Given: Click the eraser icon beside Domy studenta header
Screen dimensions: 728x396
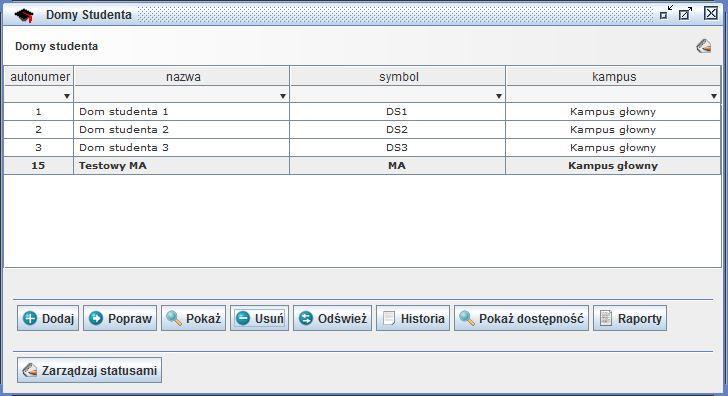Looking at the screenshot, I should (x=703, y=46).
